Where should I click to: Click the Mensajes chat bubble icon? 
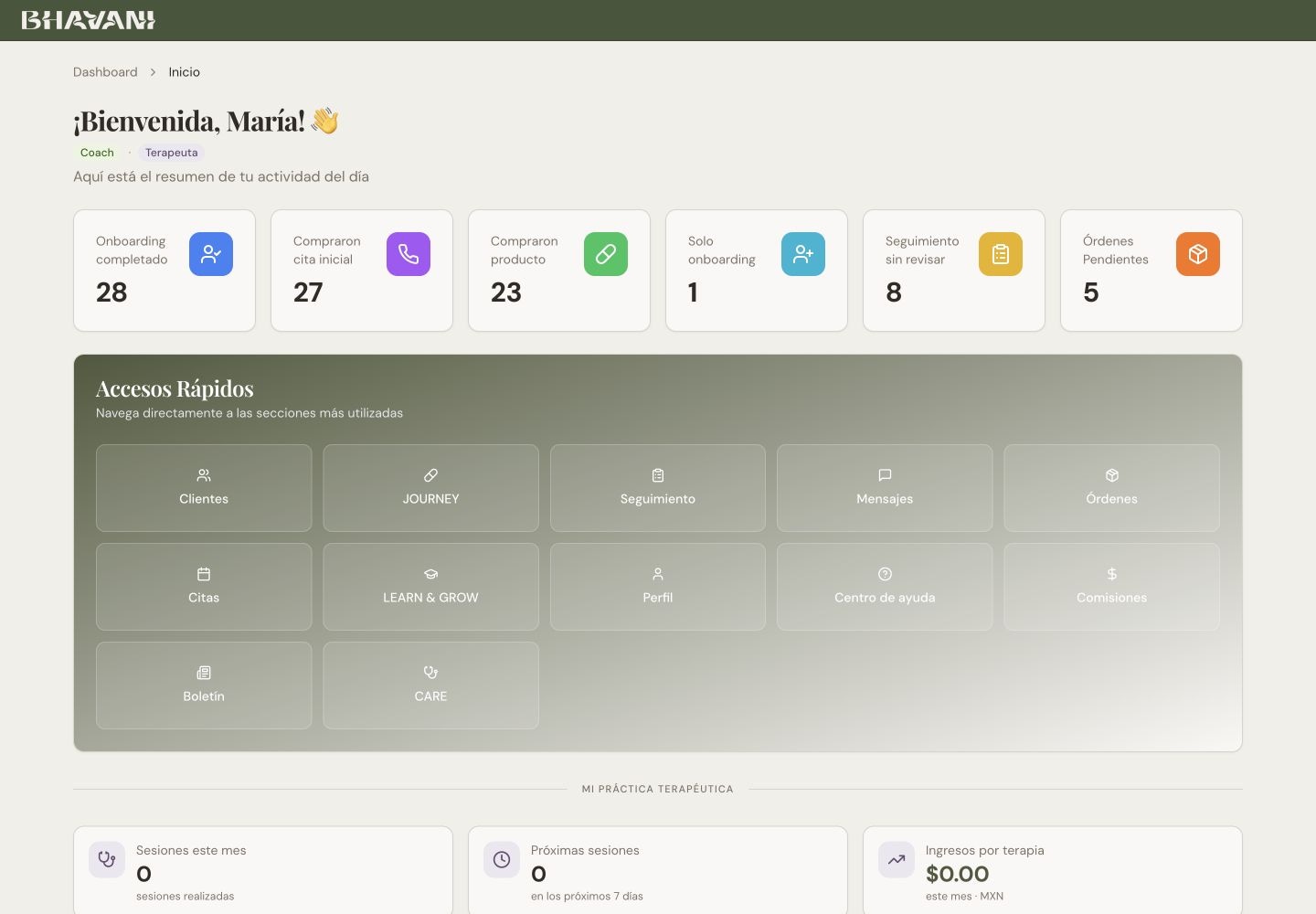coord(885,475)
